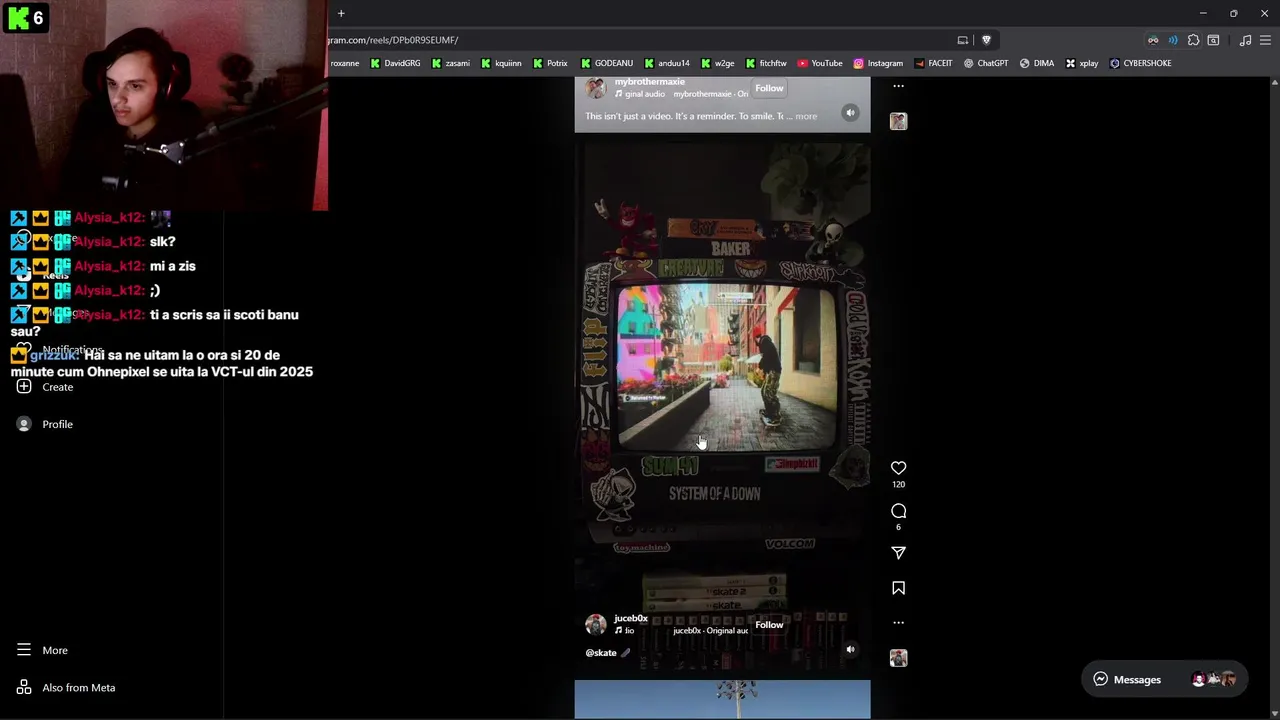The height and width of the screenshot is (720, 1280).
Task: Click the skate video inside the TV
Action: pyautogui.click(x=727, y=366)
